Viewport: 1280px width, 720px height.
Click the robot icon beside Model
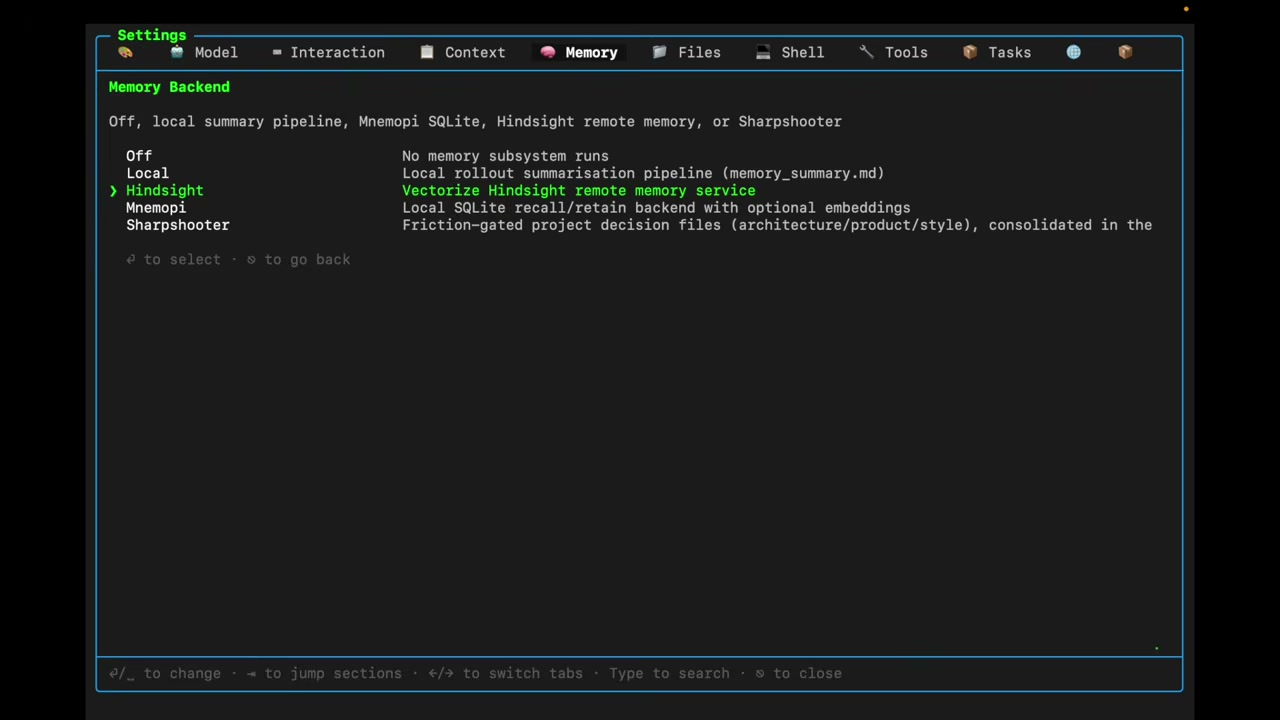pyautogui.click(x=177, y=52)
